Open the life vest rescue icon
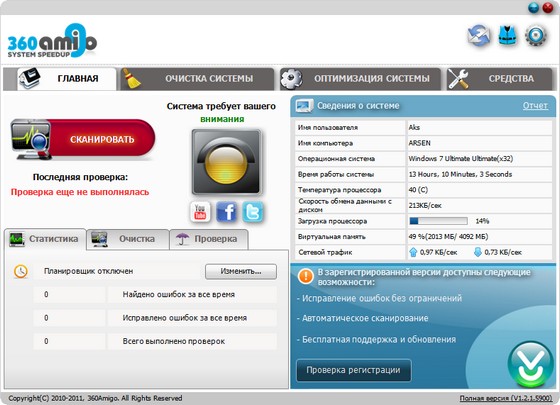 click(x=508, y=35)
